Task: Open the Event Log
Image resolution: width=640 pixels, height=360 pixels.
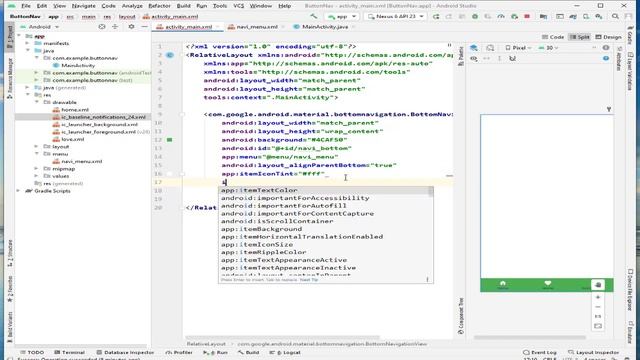Action: point(540,352)
